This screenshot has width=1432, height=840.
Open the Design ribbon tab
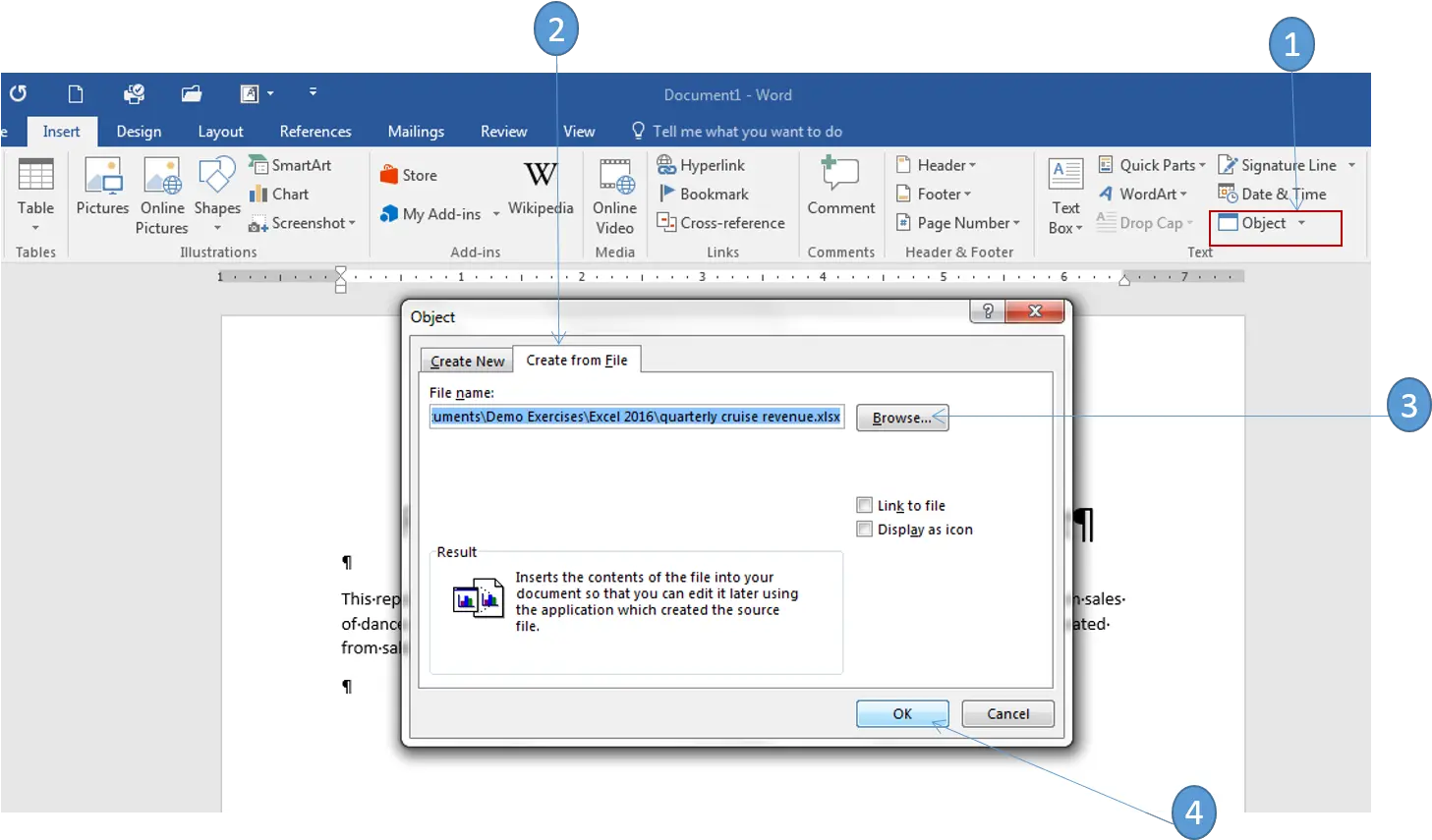click(139, 132)
